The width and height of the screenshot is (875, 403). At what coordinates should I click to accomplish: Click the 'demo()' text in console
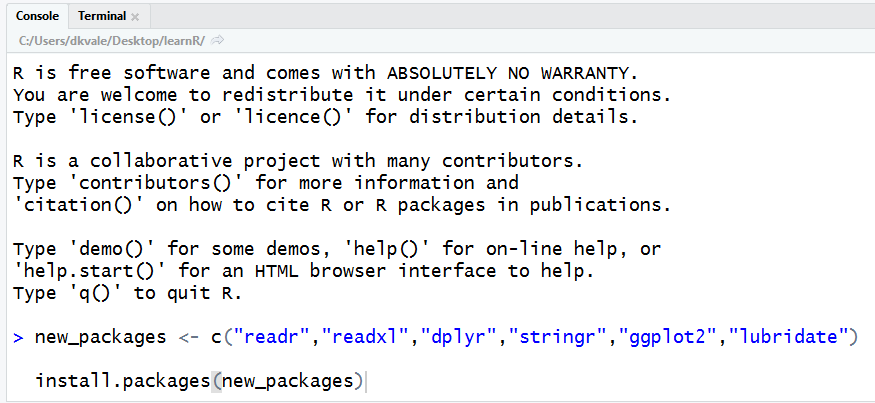click(x=112, y=249)
